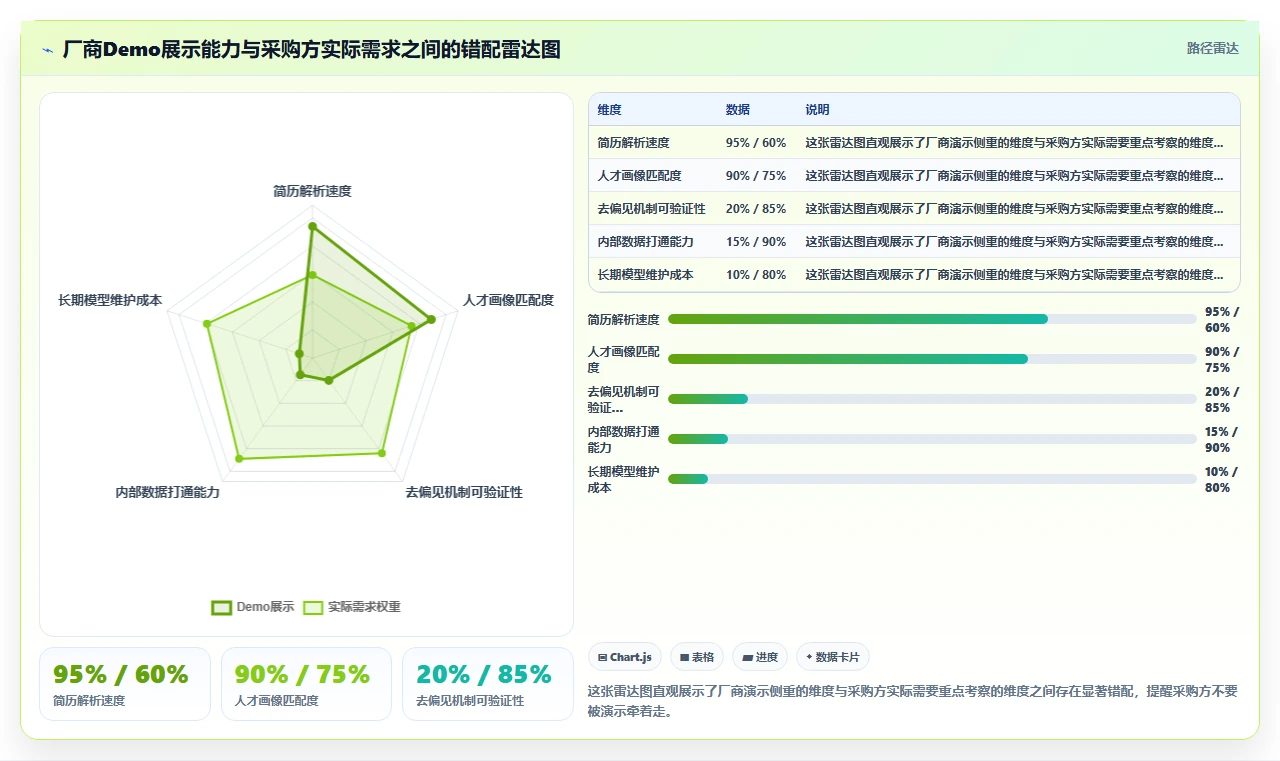Click the 简历解析速度 progress bar
The image size is (1280, 761).
(932, 319)
